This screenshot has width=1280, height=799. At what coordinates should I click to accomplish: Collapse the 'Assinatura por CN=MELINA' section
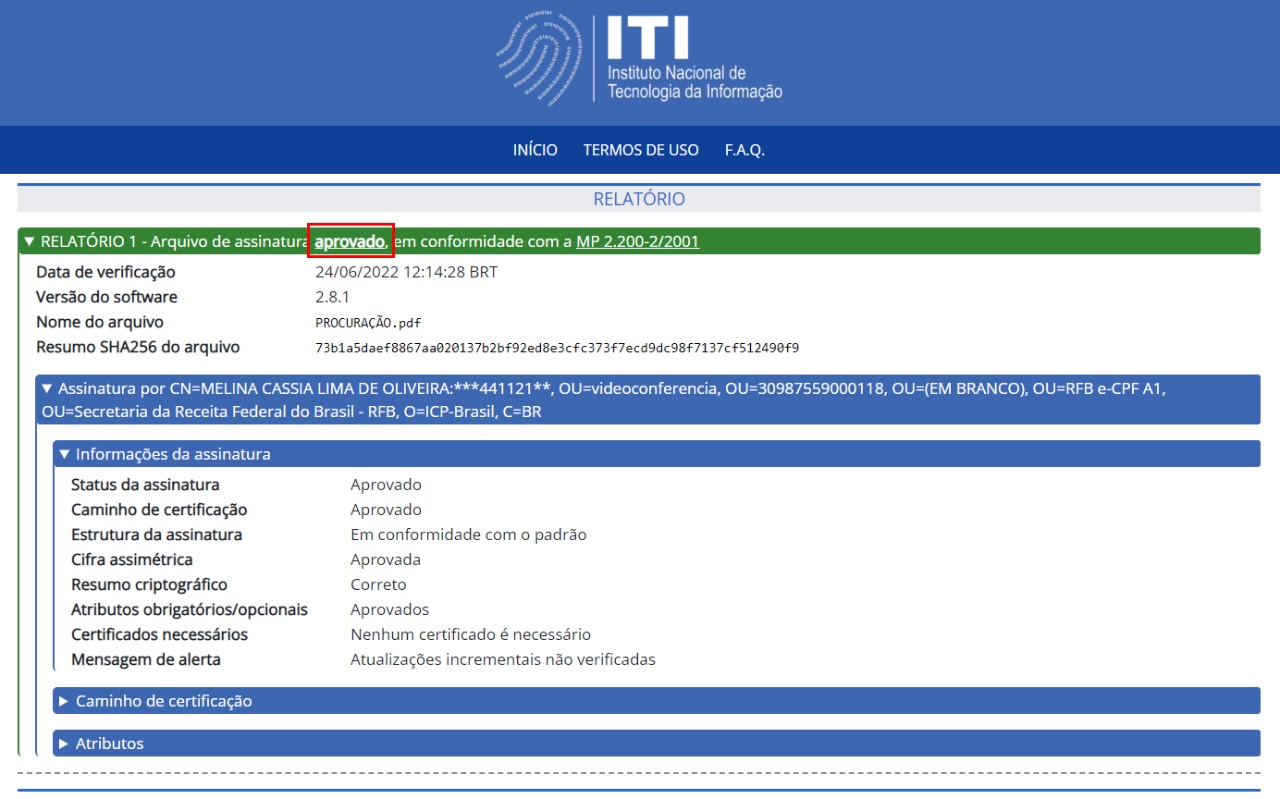tap(47, 388)
